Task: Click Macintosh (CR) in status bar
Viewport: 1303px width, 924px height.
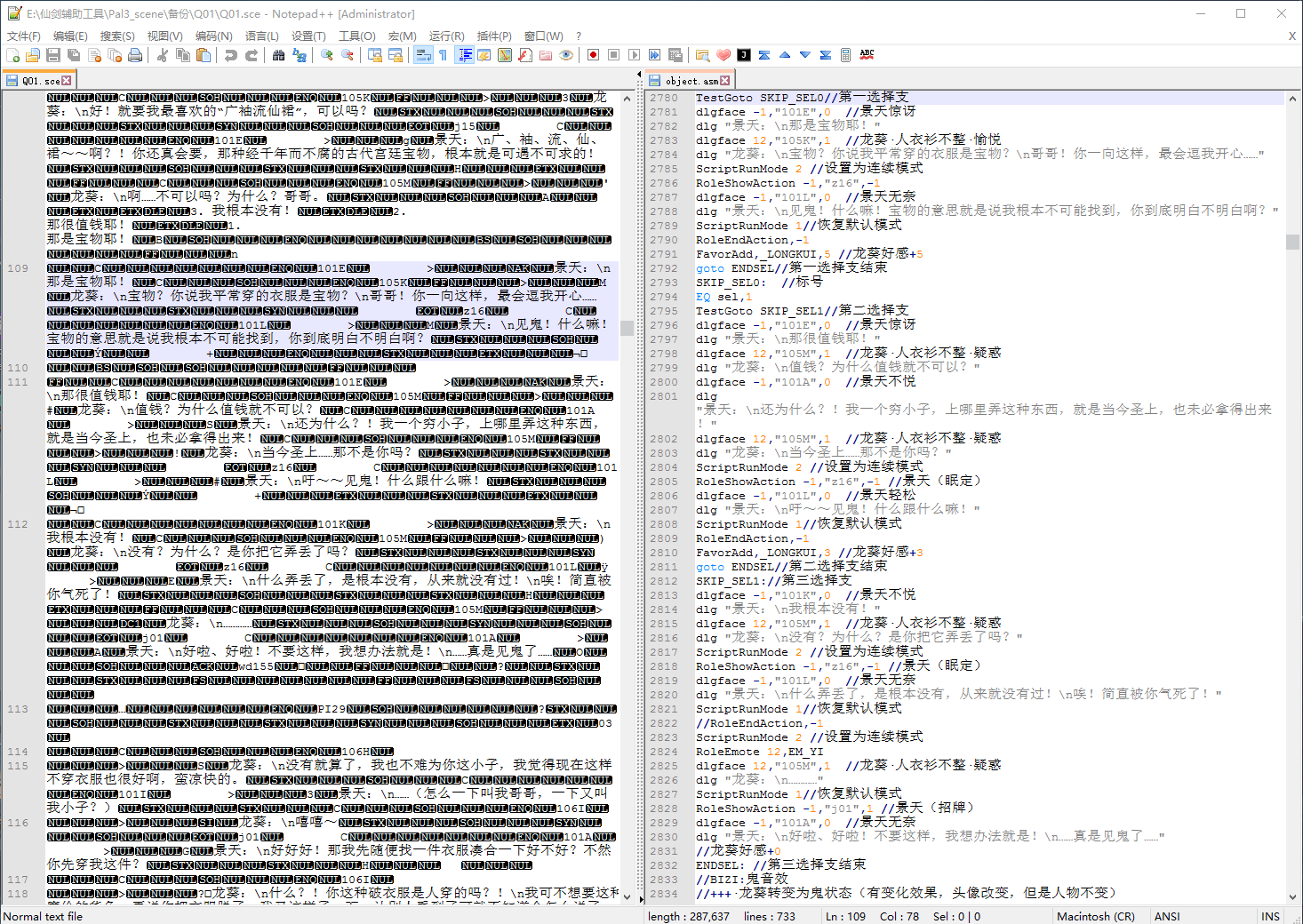Action: [x=1095, y=916]
